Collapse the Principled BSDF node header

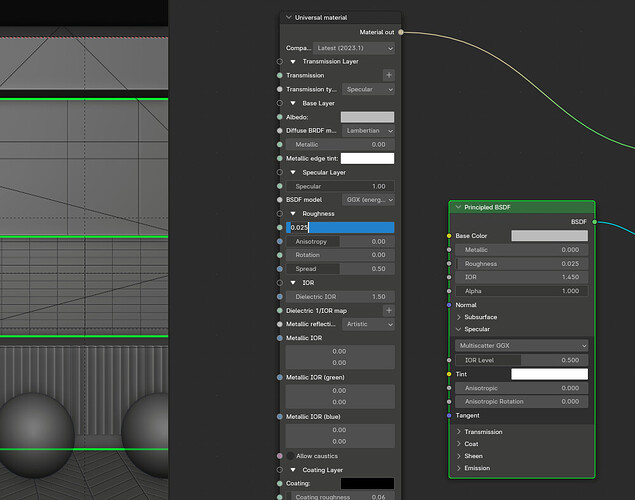coord(458,207)
